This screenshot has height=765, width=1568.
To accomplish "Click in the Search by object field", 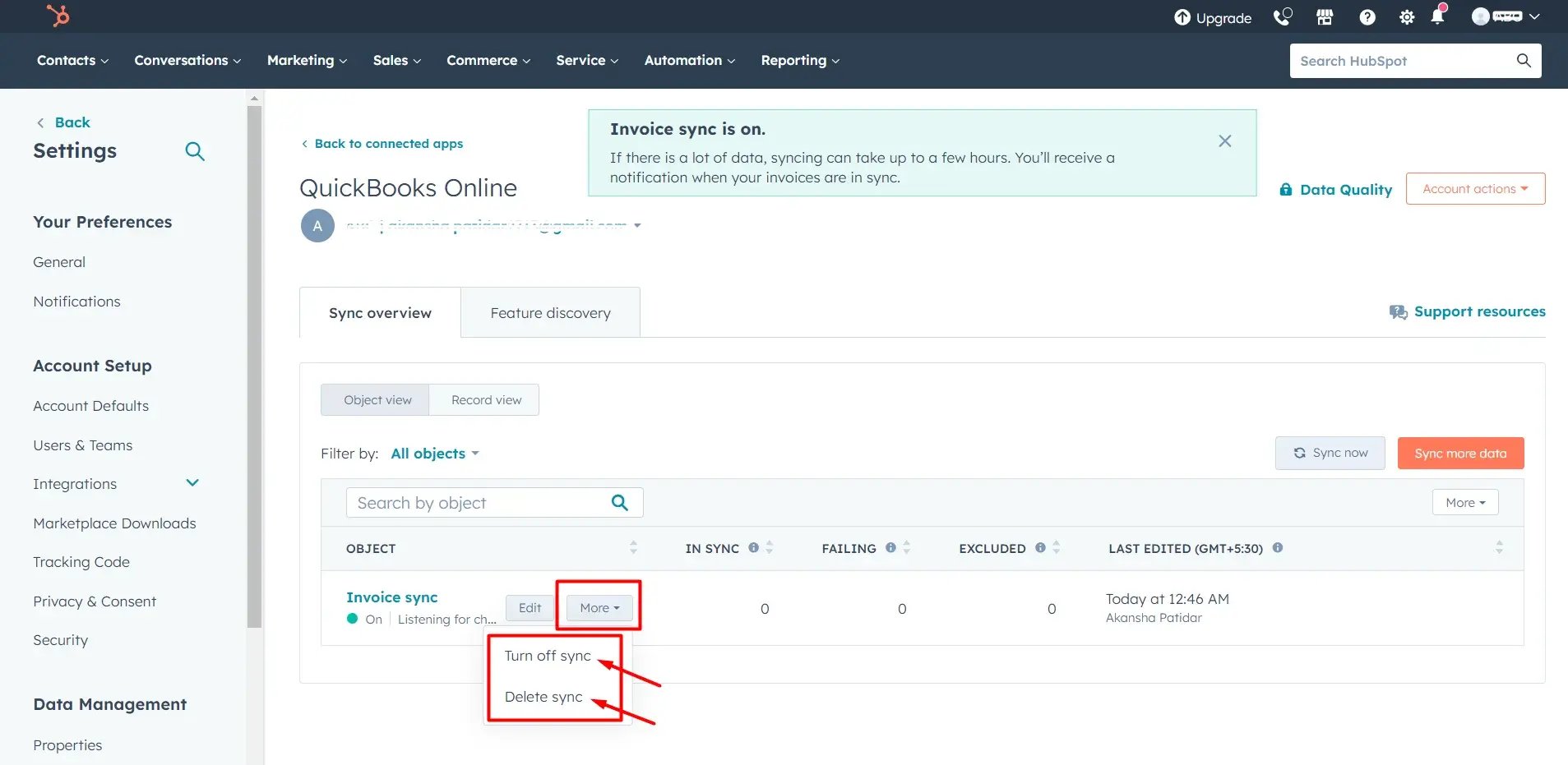I will (494, 503).
